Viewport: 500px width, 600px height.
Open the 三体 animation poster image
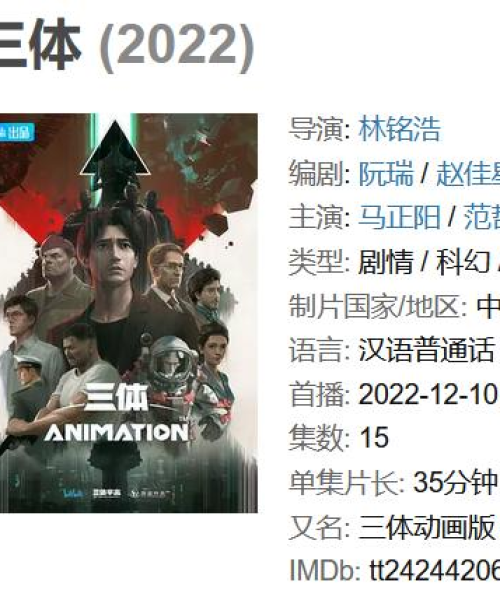coord(129,313)
